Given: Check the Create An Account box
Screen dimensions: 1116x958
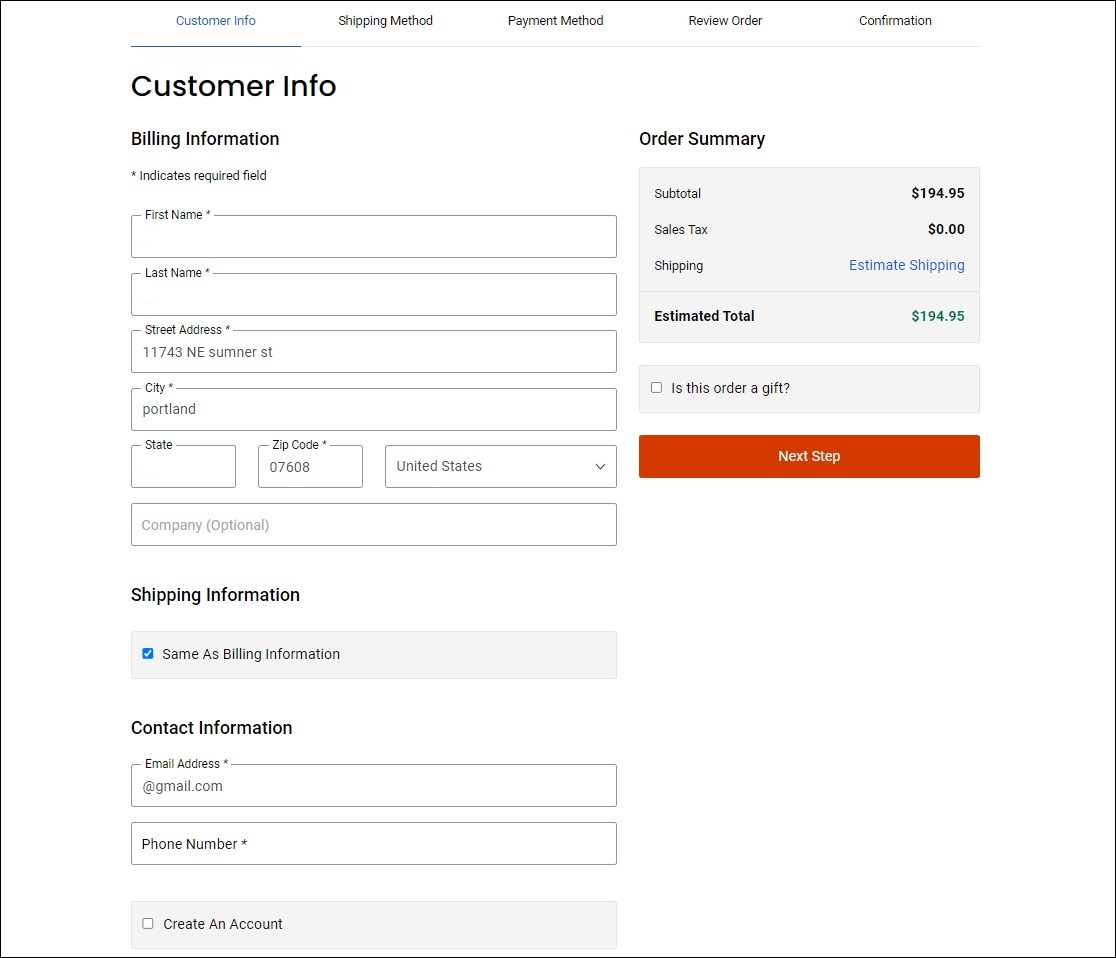Looking at the screenshot, I should tap(148, 923).
